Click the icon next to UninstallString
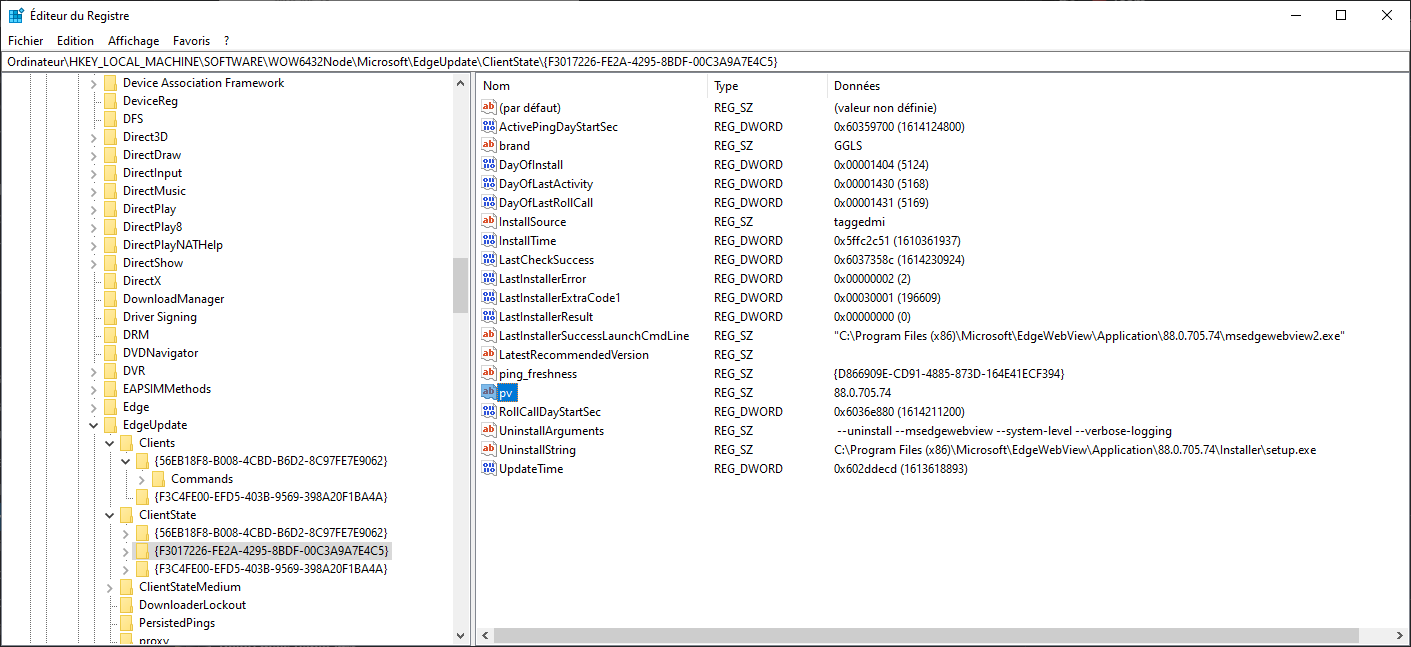The height and width of the screenshot is (647, 1411). pos(489,449)
